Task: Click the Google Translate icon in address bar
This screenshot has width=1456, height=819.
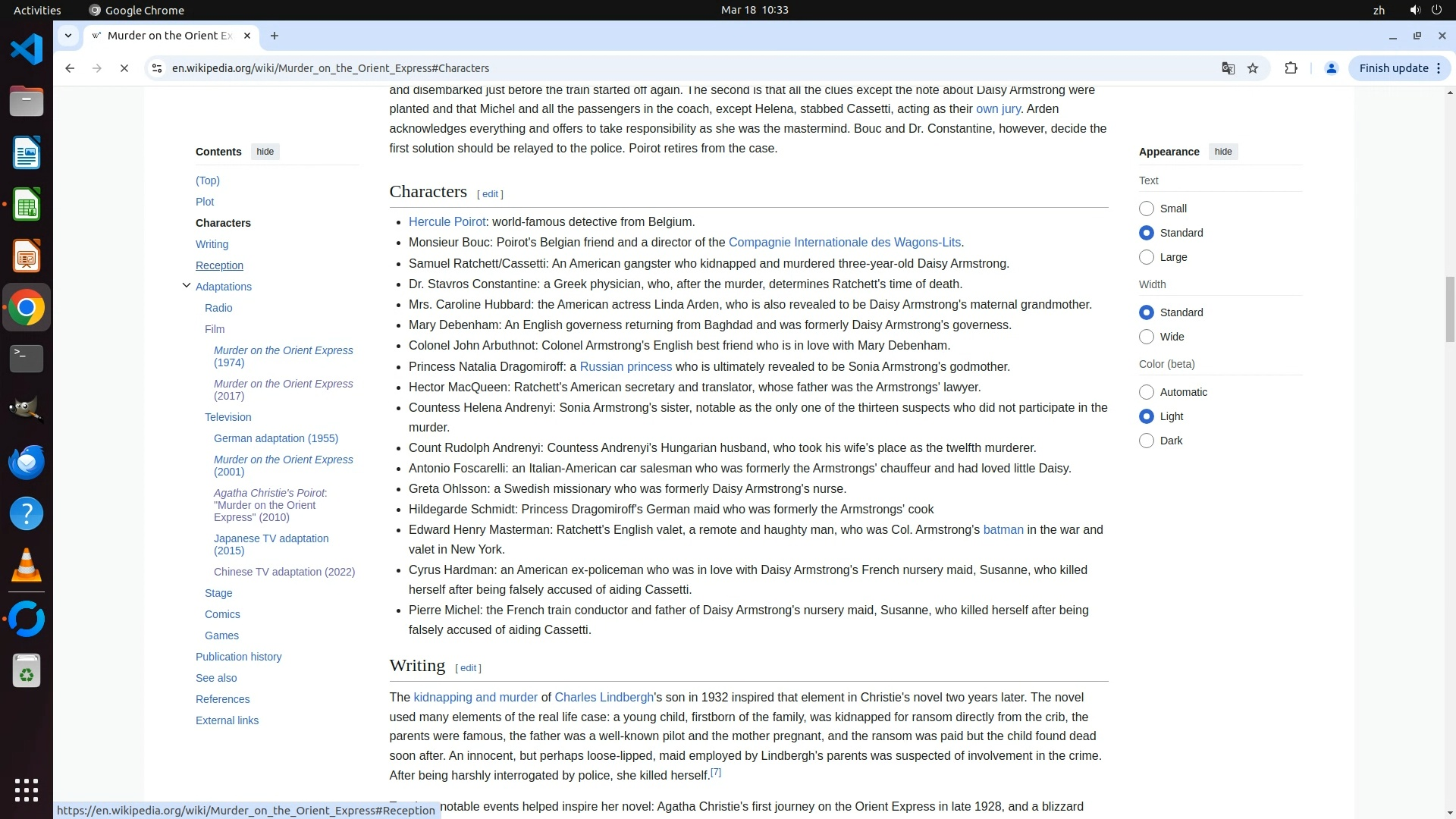Action: point(1228,68)
